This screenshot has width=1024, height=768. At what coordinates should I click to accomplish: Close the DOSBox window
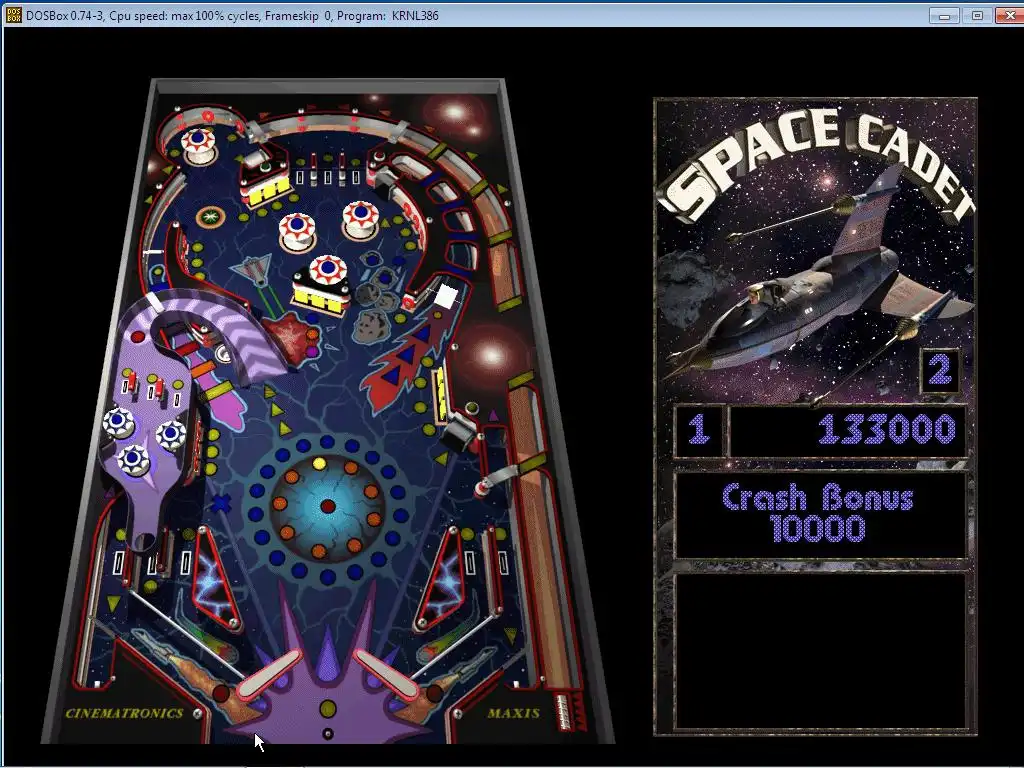coord(1009,15)
